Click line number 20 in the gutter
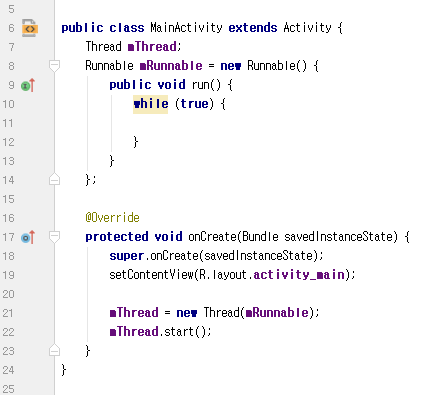This screenshot has width=422, height=395. pyautogui.click(x=8, y=294)
